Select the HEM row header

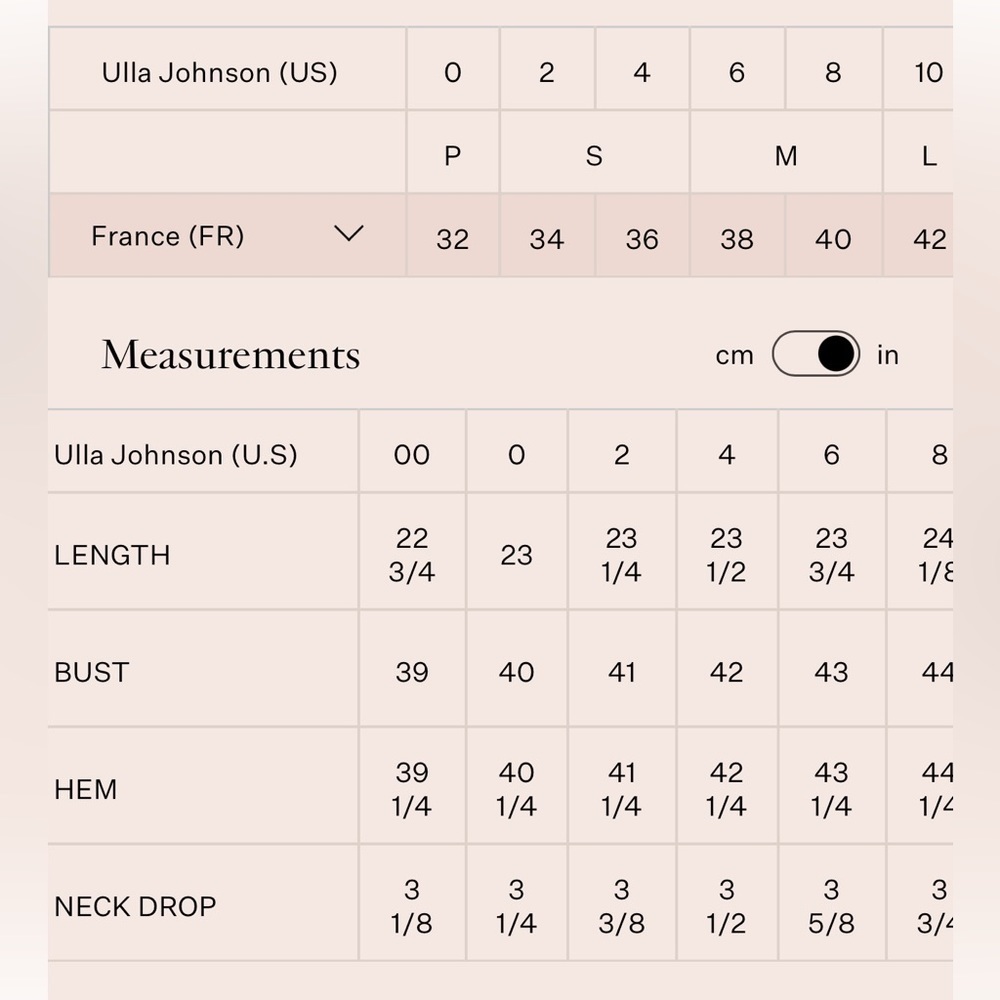click(x=84, y=789)
